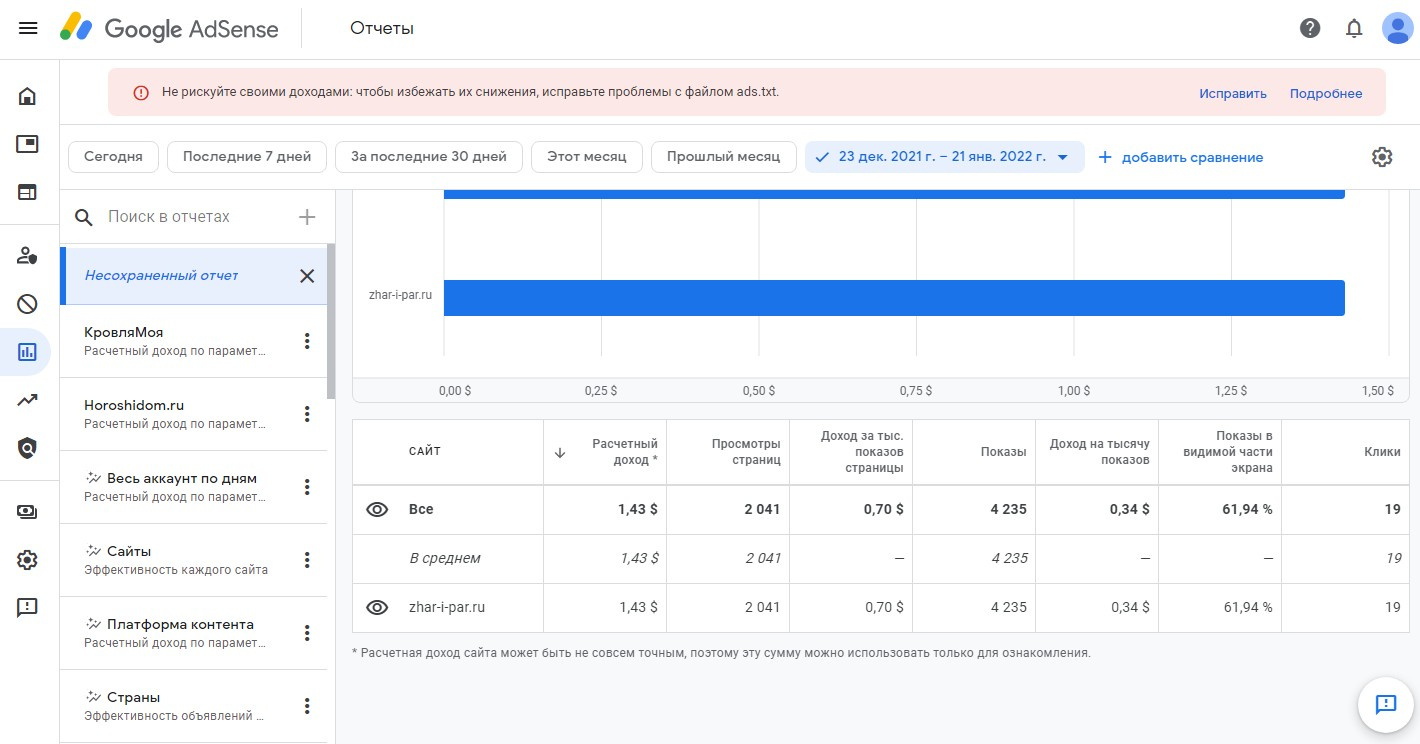
Task: Open the Blocking controls sidebar icon
Action: point(28,304)
